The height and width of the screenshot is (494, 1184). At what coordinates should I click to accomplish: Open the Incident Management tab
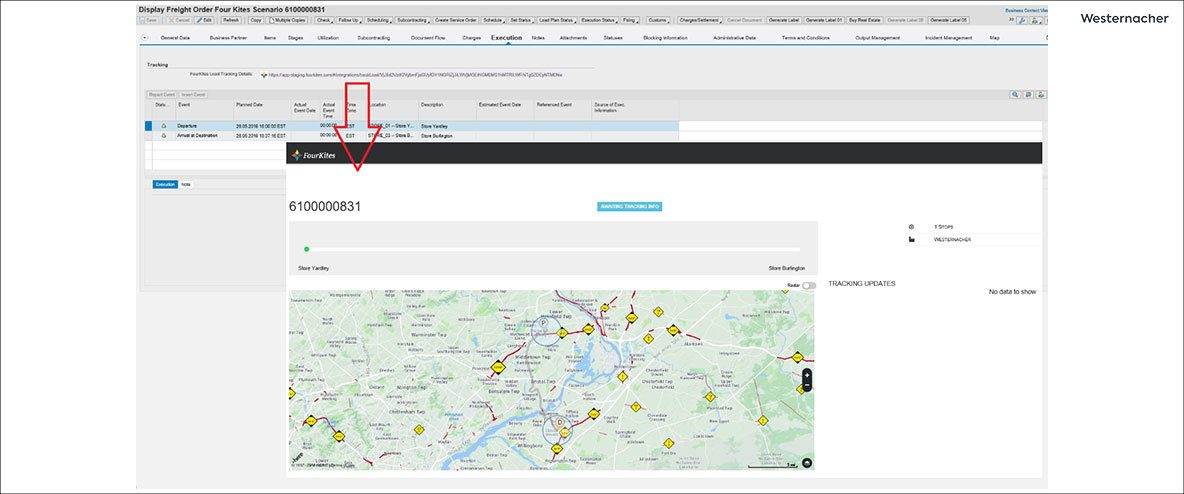(x=948, y=38)
